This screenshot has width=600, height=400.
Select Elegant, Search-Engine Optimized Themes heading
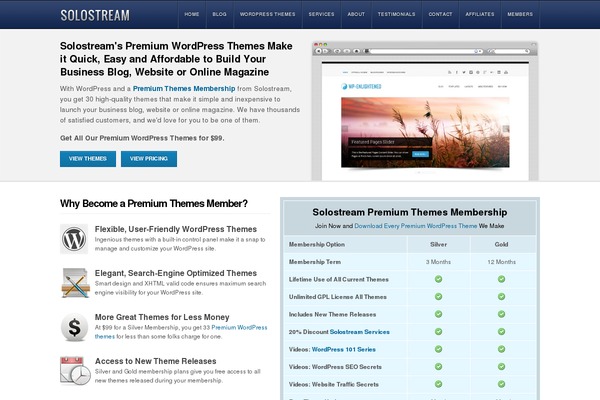[x=176, y=273]
